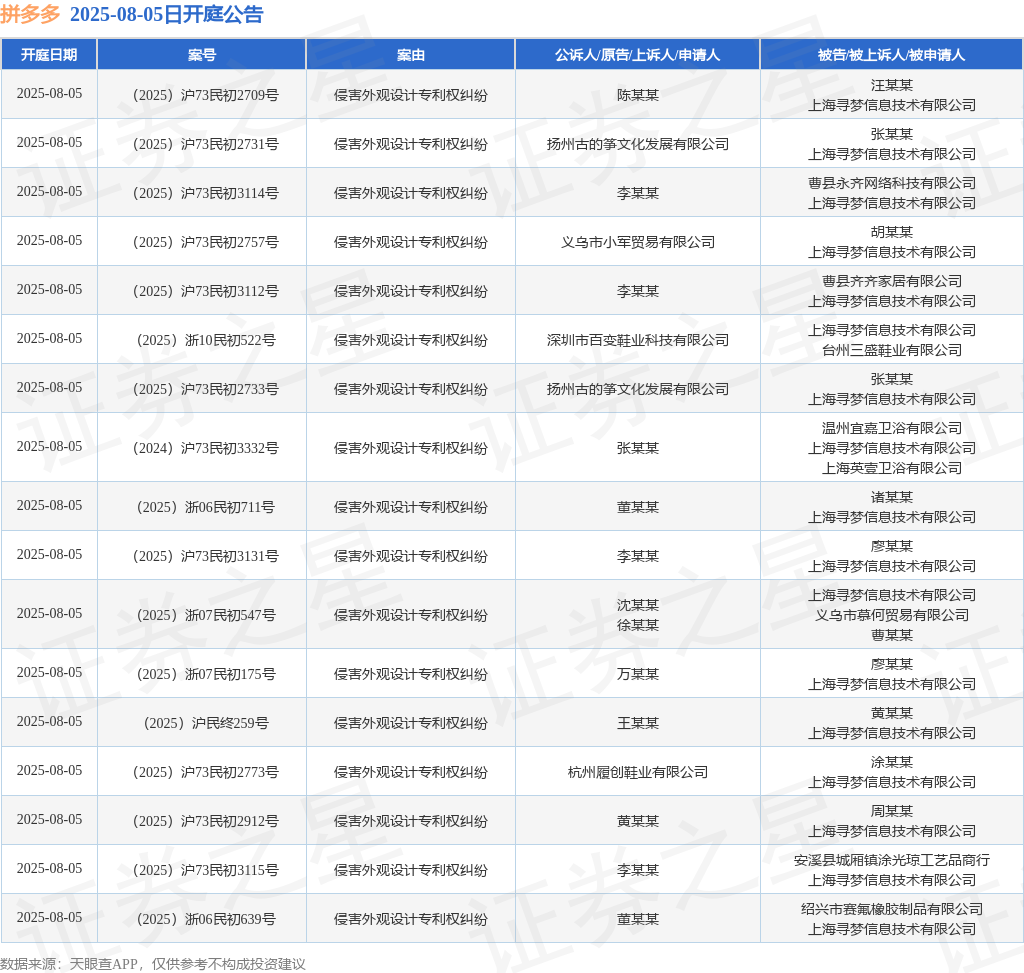Image resolution: width=1024 pixels, height=973 pixels.
Task: Click defendant 诸某某
Action: [891, 498]
